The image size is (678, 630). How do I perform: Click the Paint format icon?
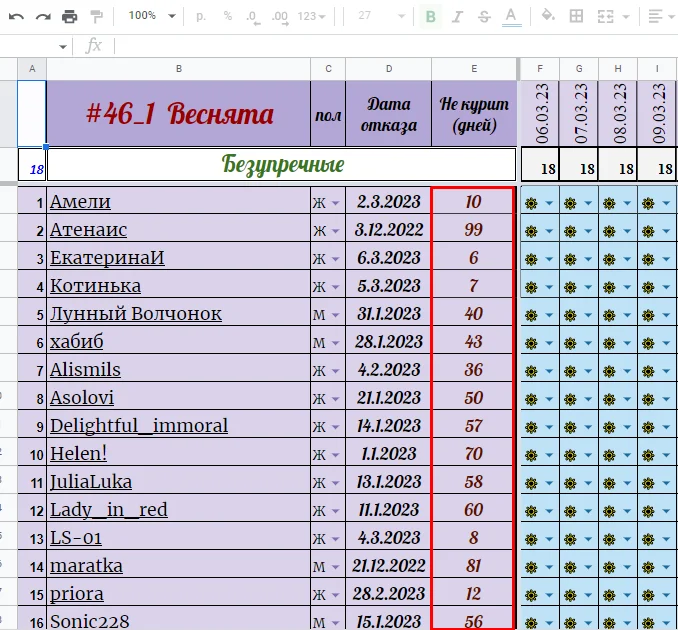[x=96, y=16]
